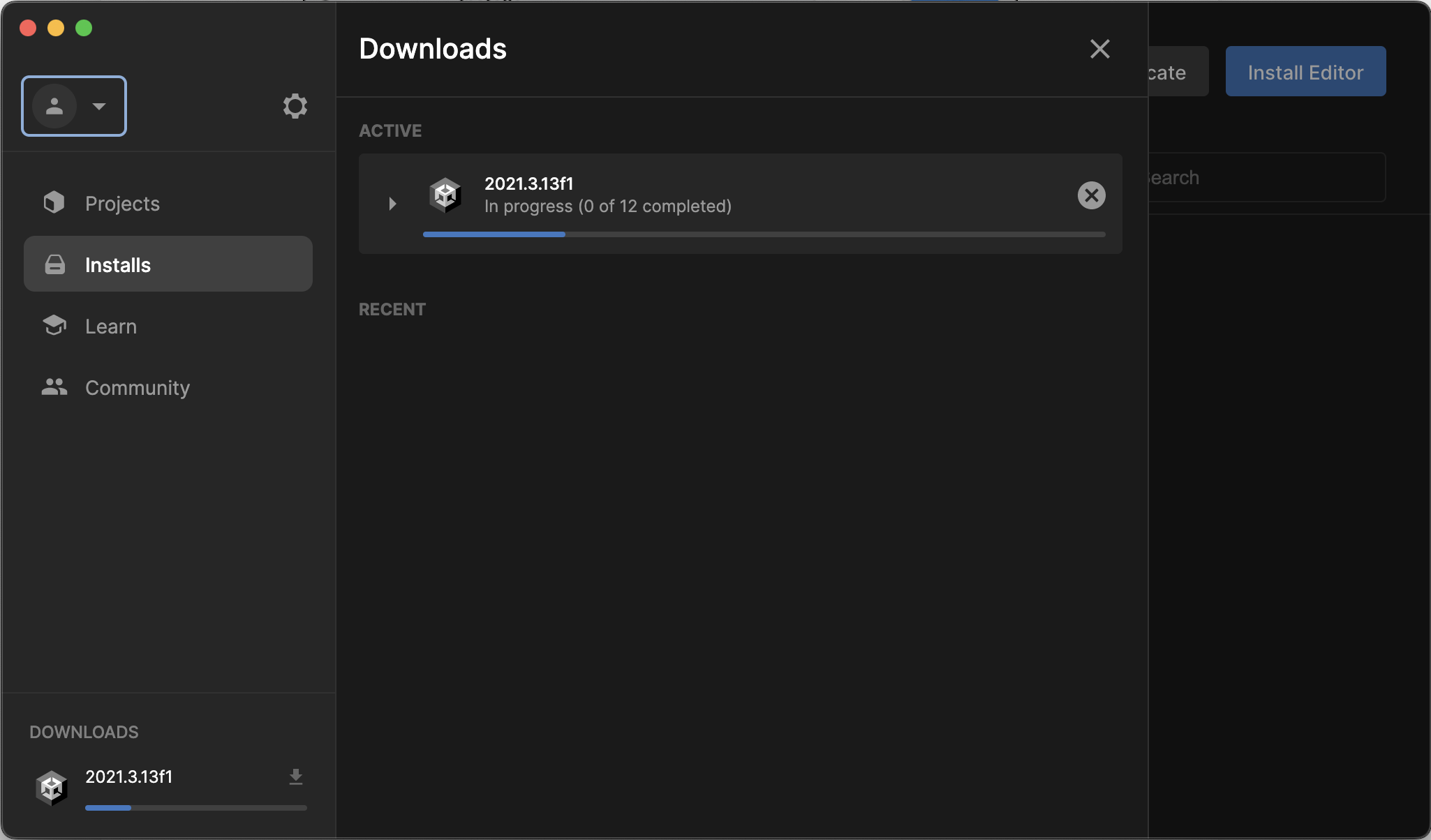This screenshot has width=1431, height=840.
Task: Click the Install Editor button
Action: click(1305, 72)
